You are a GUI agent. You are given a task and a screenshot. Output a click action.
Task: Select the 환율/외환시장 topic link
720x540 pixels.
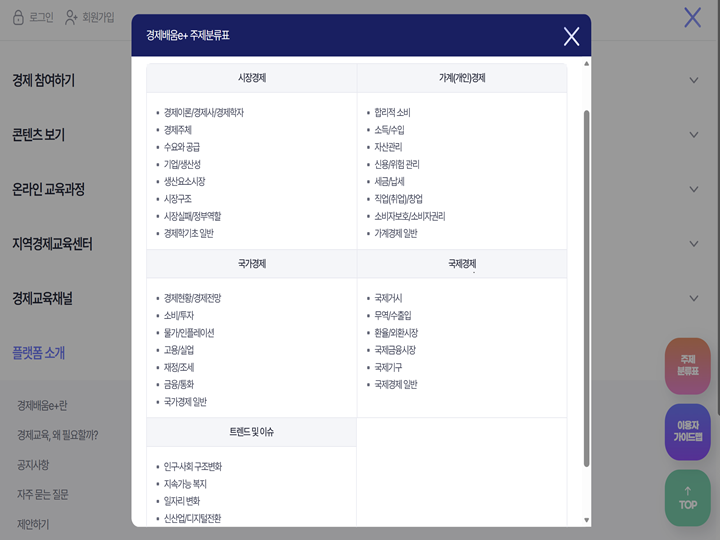click(395, 333)
